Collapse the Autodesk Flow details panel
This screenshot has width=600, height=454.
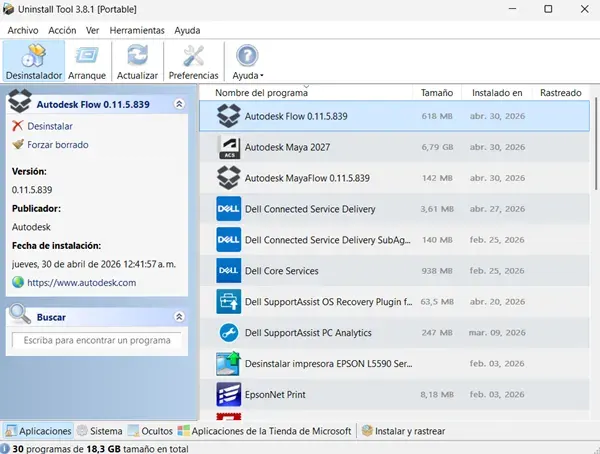[x=179, y=104]
